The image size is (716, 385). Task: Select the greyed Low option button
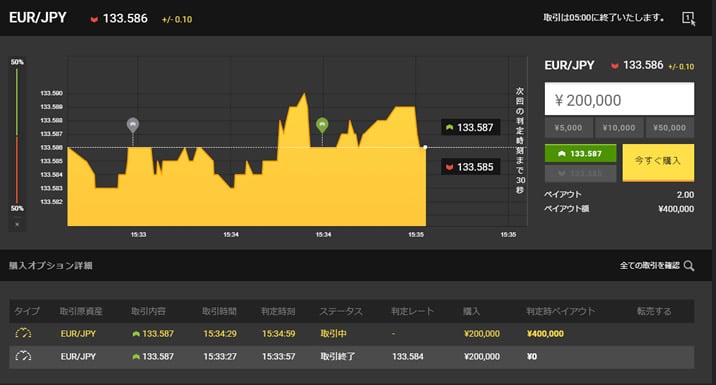(x=580, y=174)
